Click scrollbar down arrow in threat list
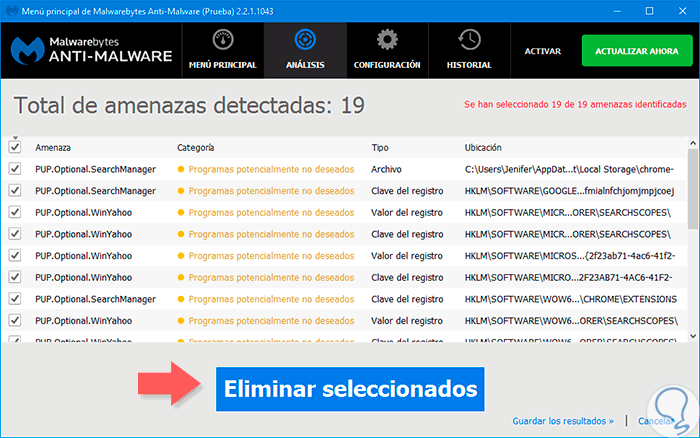The height and width of the screenshot is (438, 700). point(693,336)
